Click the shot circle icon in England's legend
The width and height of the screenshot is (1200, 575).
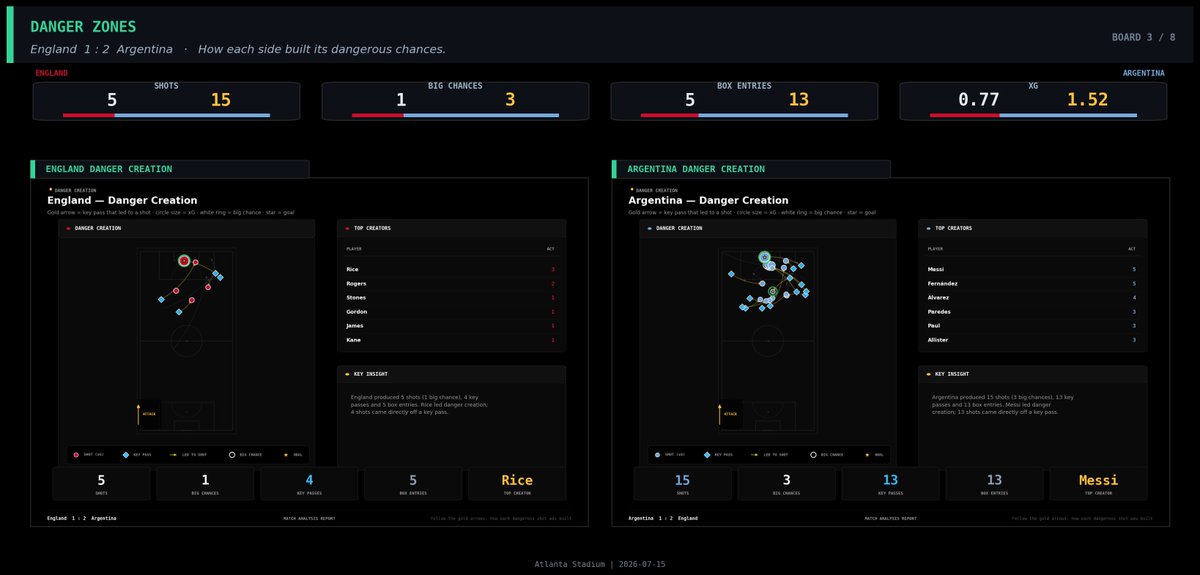[76, 455]
